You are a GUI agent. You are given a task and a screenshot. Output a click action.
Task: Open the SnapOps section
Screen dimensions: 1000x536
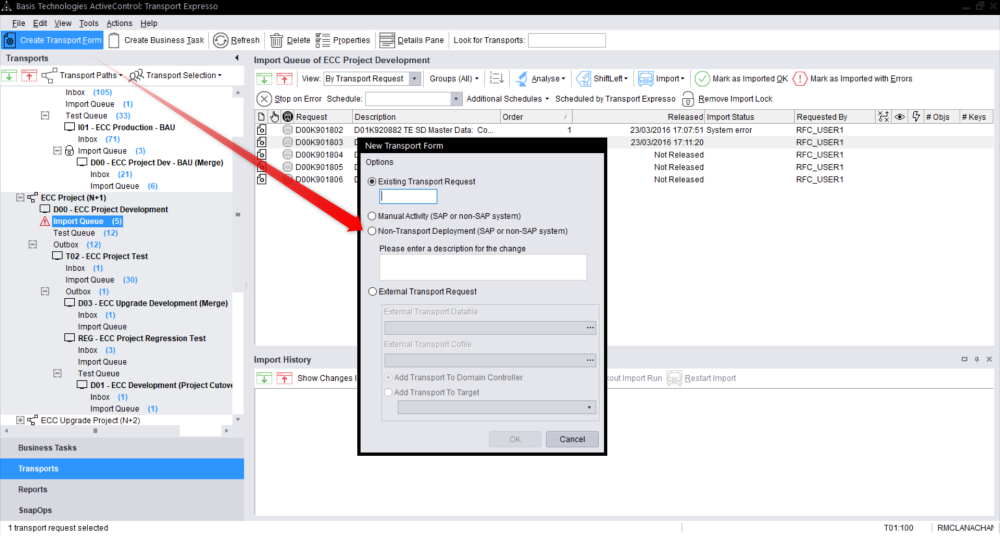(122, 510)
